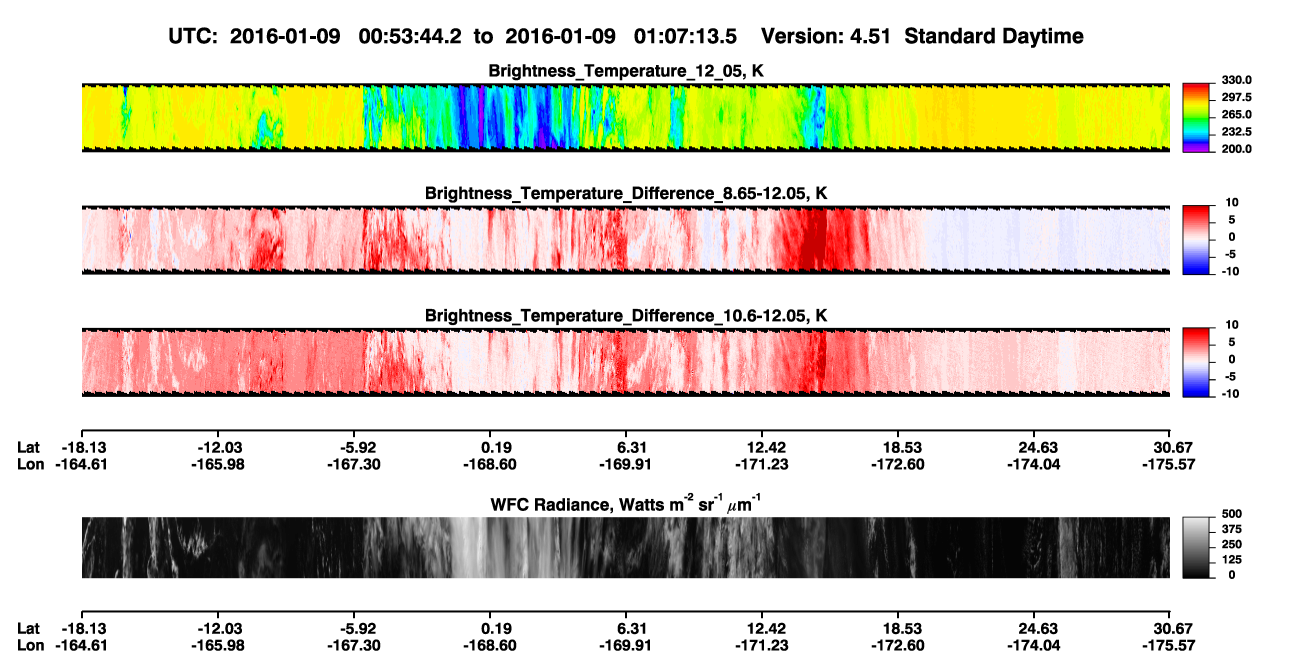The height and width of the screenshot is (667, 1300).
Task: Click "Lon" label above the WFC Radiance panel
Action: 31,465
